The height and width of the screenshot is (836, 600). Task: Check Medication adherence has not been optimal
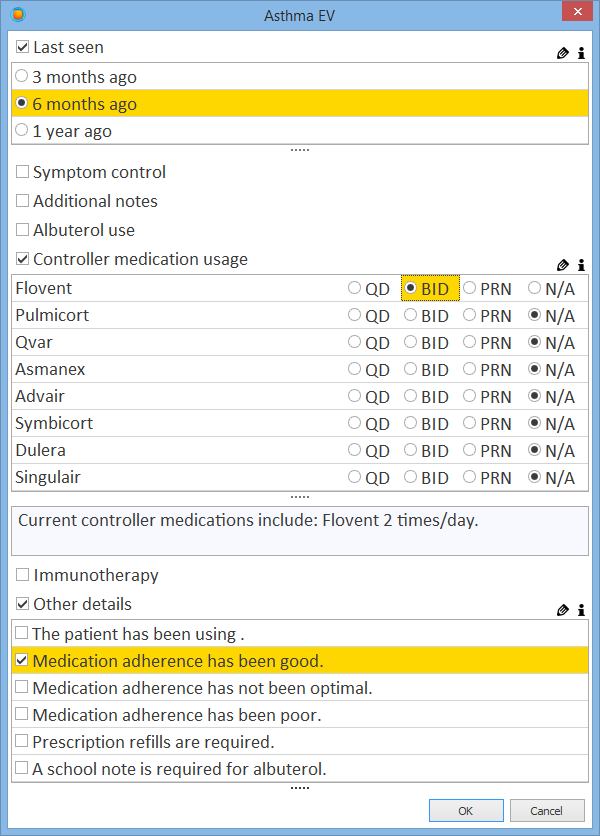point(21,687)
